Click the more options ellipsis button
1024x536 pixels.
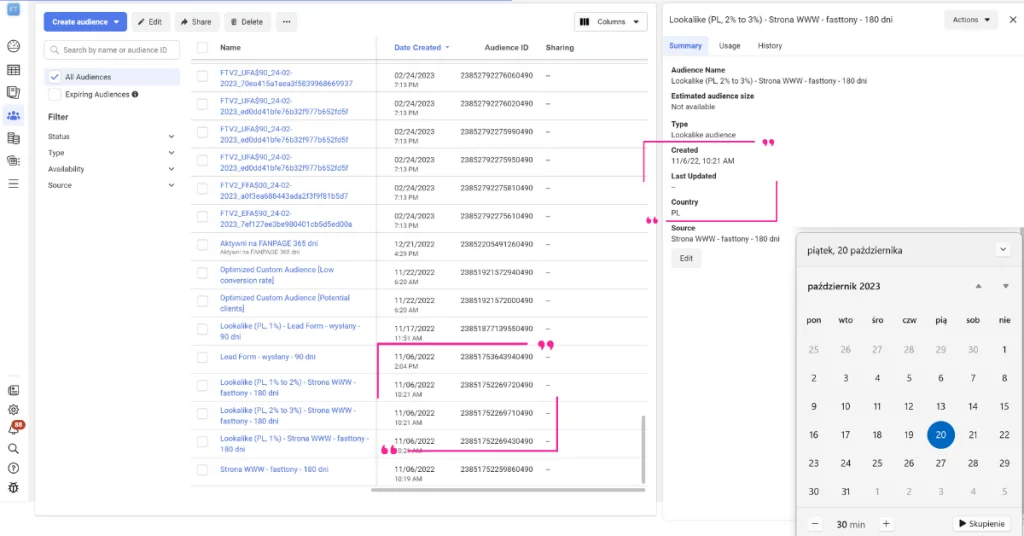285,22
